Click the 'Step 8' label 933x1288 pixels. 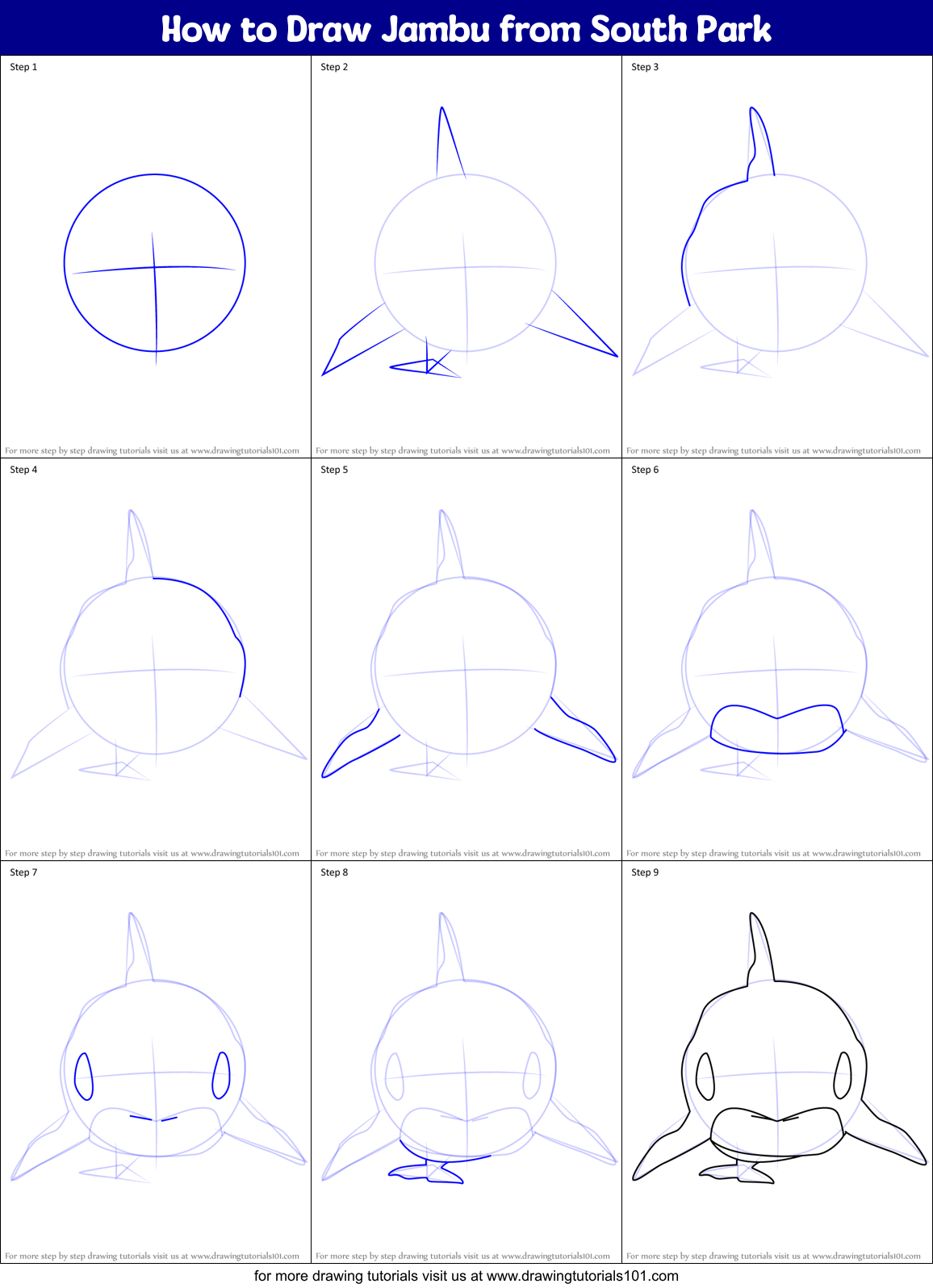(334, 872)
